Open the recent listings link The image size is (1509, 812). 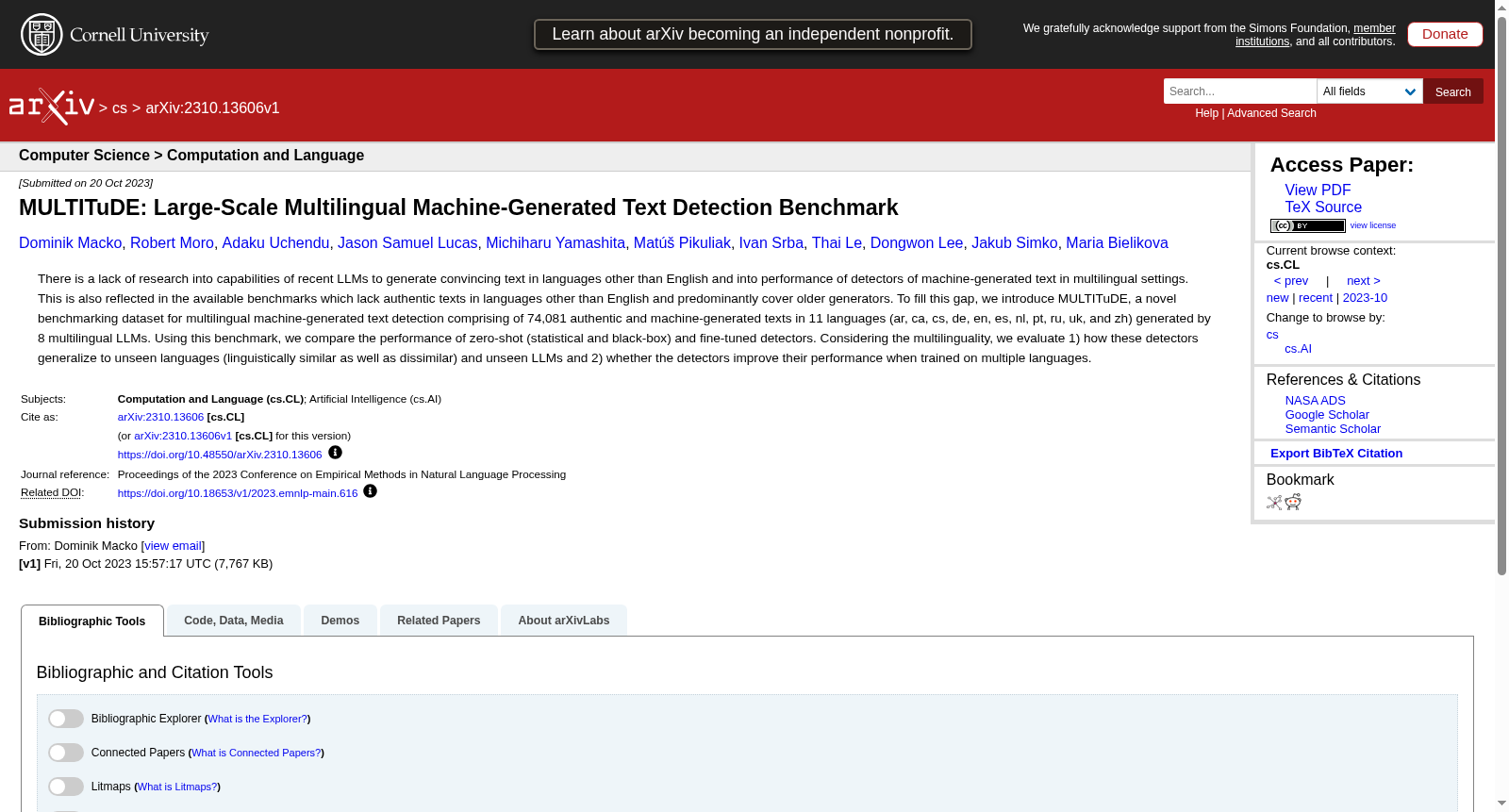(x=1316, y=298)
